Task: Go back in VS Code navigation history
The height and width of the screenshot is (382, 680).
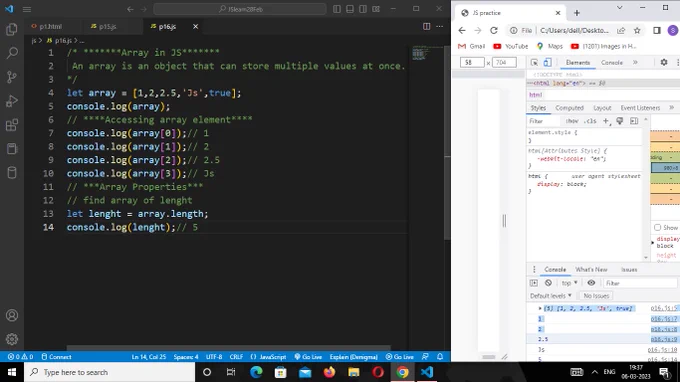Action: click(130, 9)
